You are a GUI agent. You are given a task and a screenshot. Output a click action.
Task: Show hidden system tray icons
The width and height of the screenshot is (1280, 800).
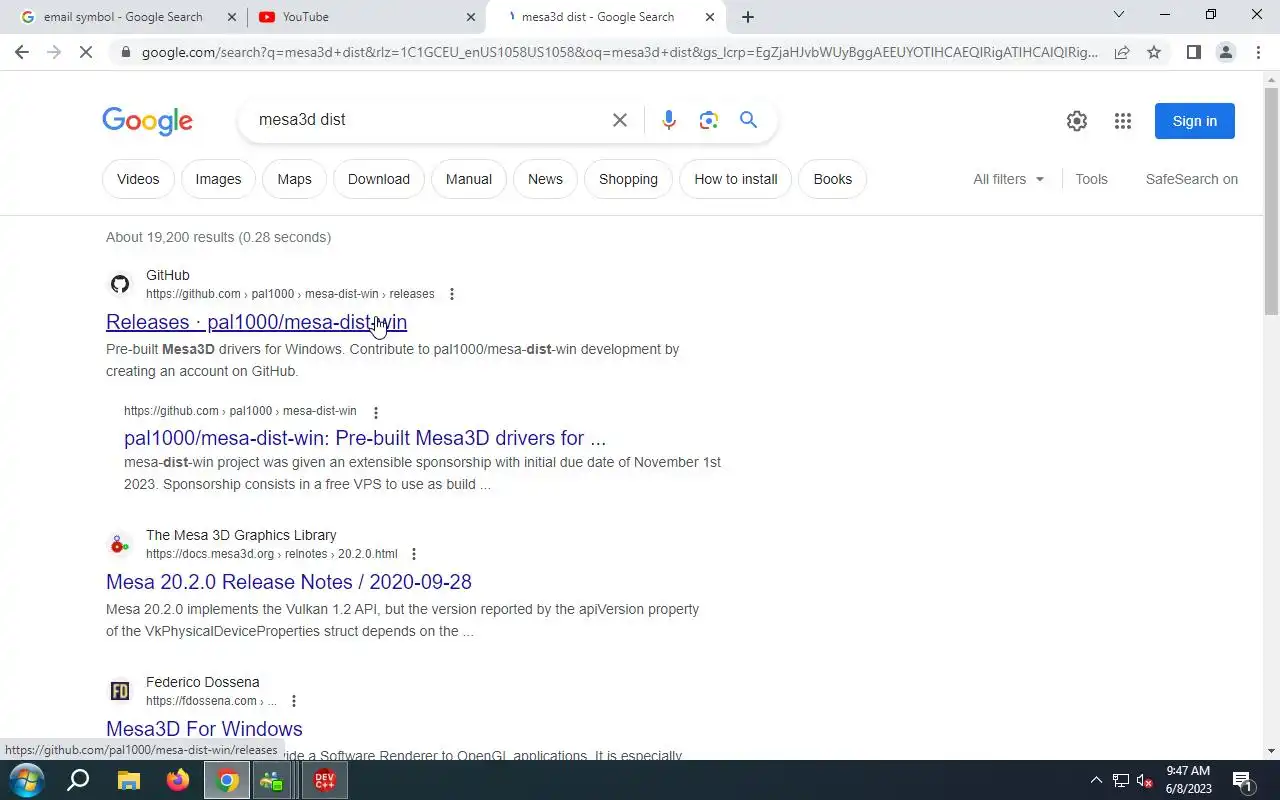pyautogui.click(x=1096, y=780)
